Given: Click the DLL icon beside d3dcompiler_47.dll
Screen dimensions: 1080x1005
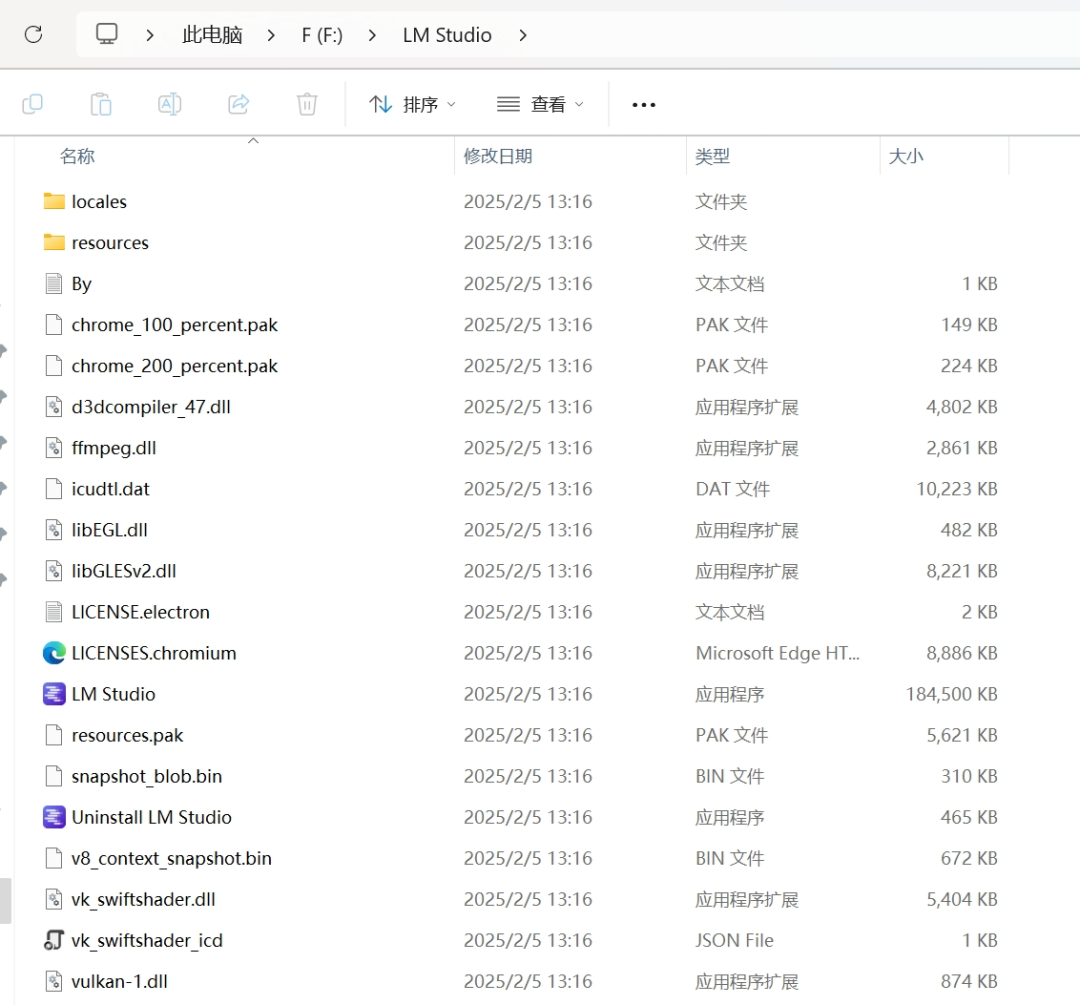Looking at the screenshot, I should click(54, 407).
